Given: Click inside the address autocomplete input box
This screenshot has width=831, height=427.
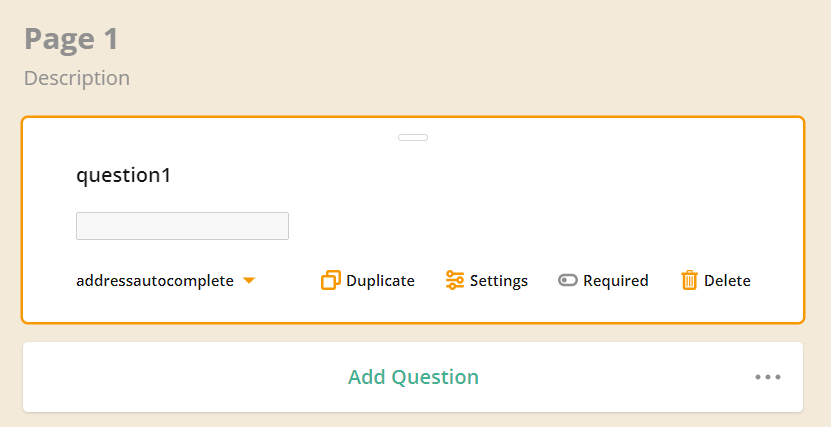Looking at the screenshot, I should (182, 226).
